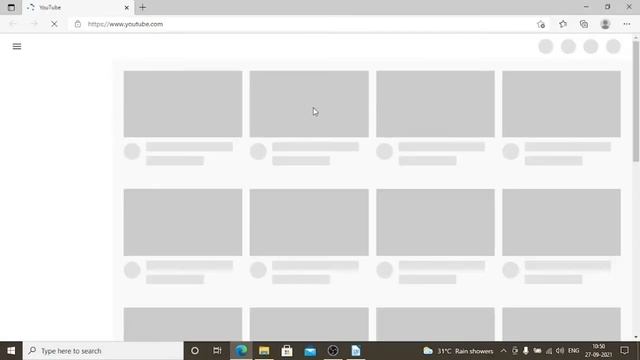Open Microsoft Edge from taskbar
Viewport: 640px width, 360px height.
pos(241,351)
